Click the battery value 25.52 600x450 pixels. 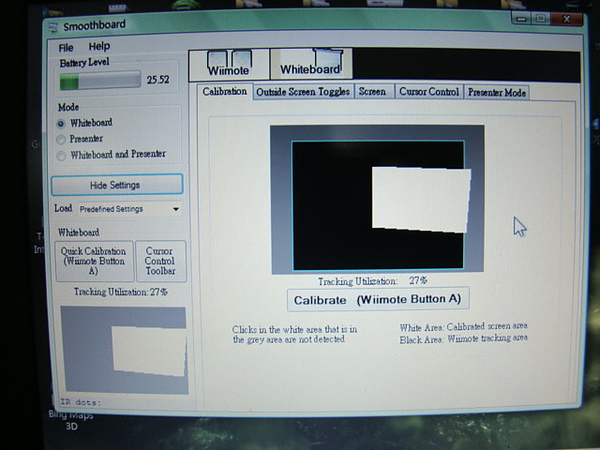click(x=158, y=80)
